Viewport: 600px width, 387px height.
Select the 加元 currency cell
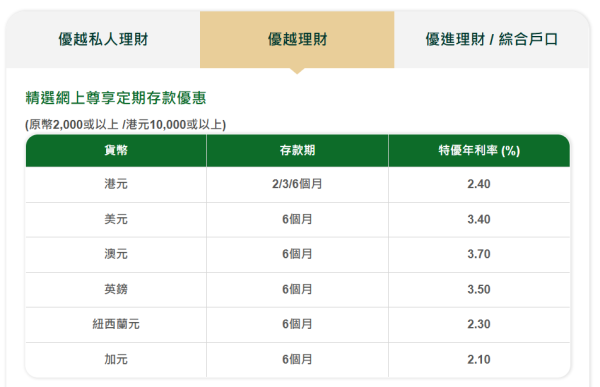[x=116, y=359]
